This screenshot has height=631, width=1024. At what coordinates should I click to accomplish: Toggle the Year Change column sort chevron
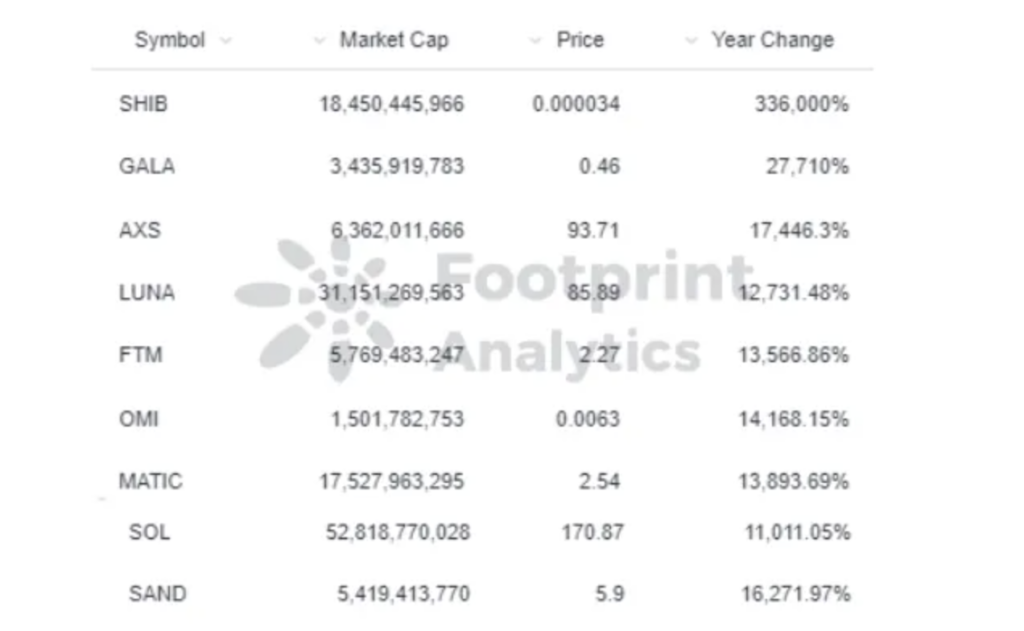691,41
